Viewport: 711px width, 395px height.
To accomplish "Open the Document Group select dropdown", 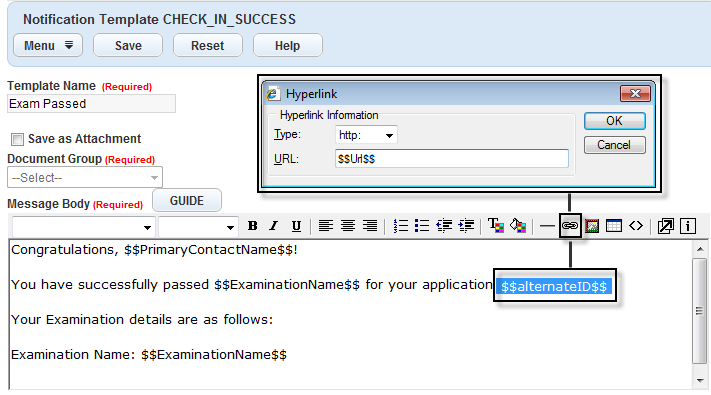I will 85,177.
